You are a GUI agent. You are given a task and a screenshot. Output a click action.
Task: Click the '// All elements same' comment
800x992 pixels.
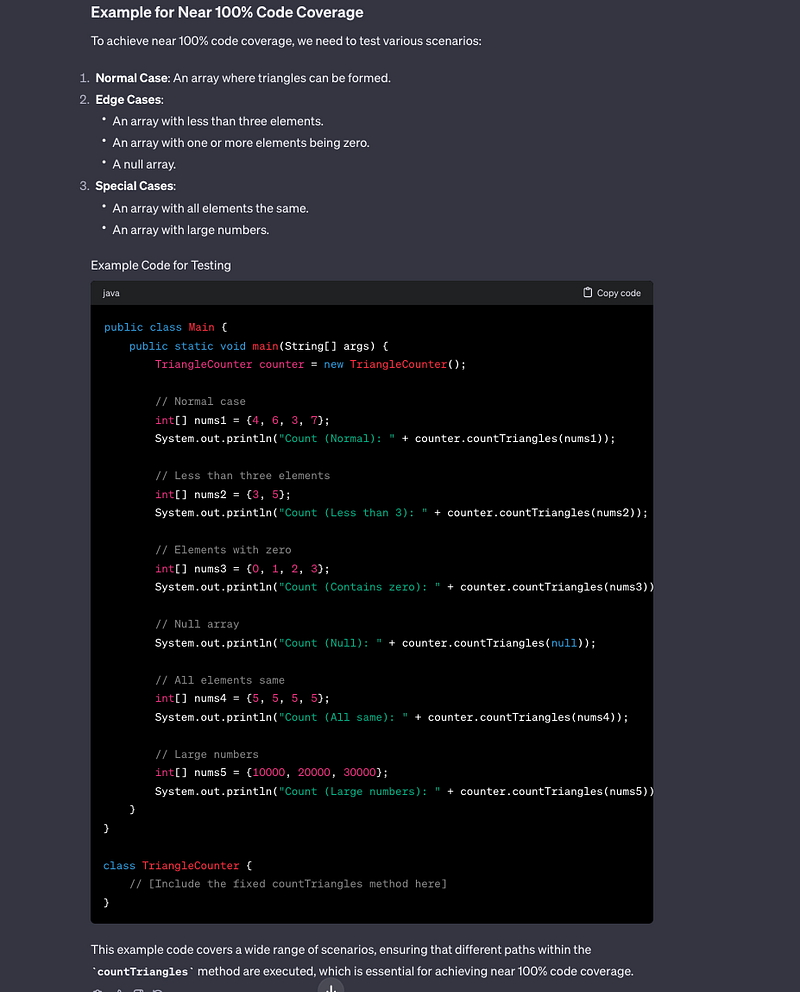pos(219,680)
